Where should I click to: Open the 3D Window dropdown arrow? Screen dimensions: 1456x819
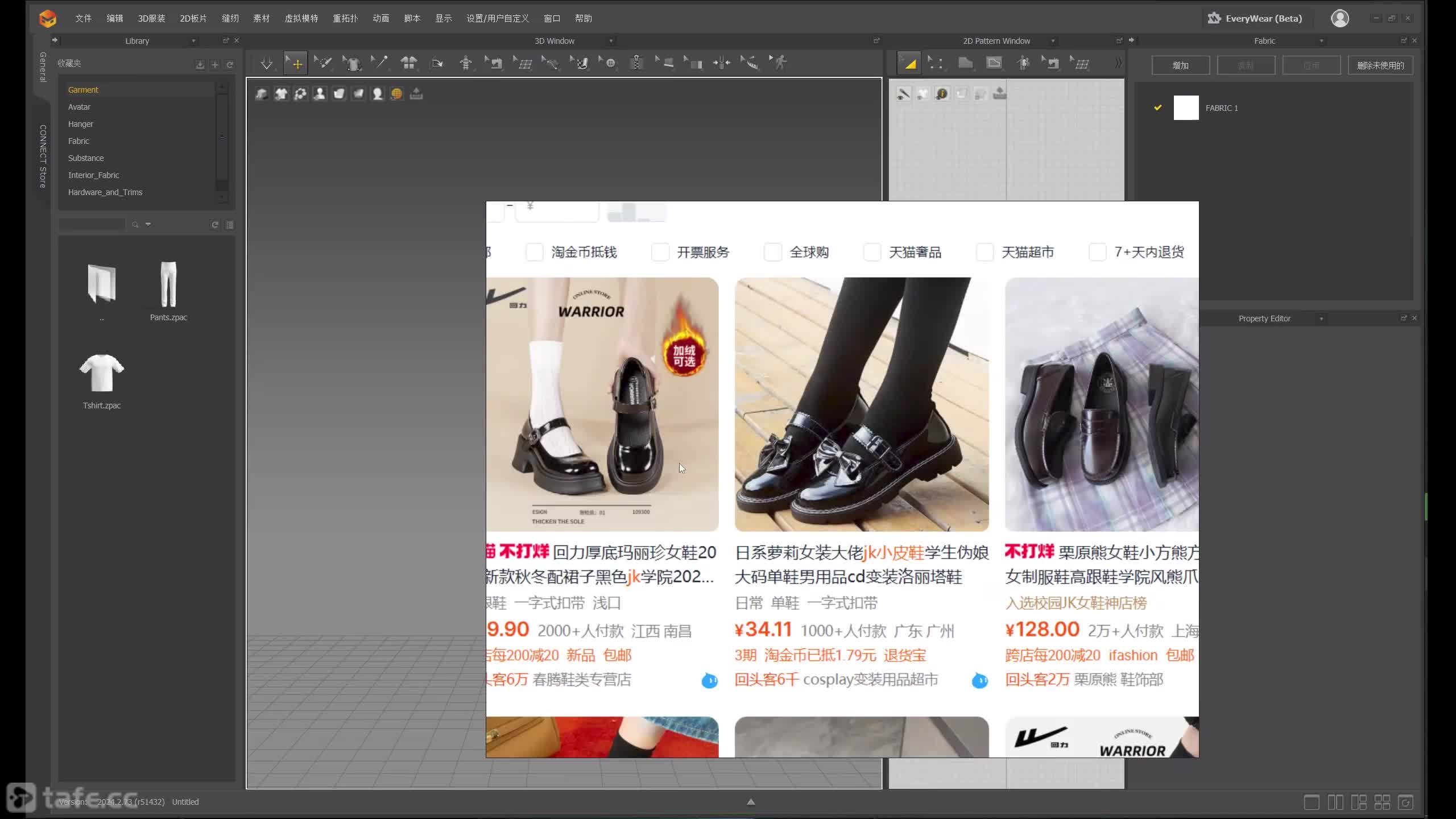point(611,41)
